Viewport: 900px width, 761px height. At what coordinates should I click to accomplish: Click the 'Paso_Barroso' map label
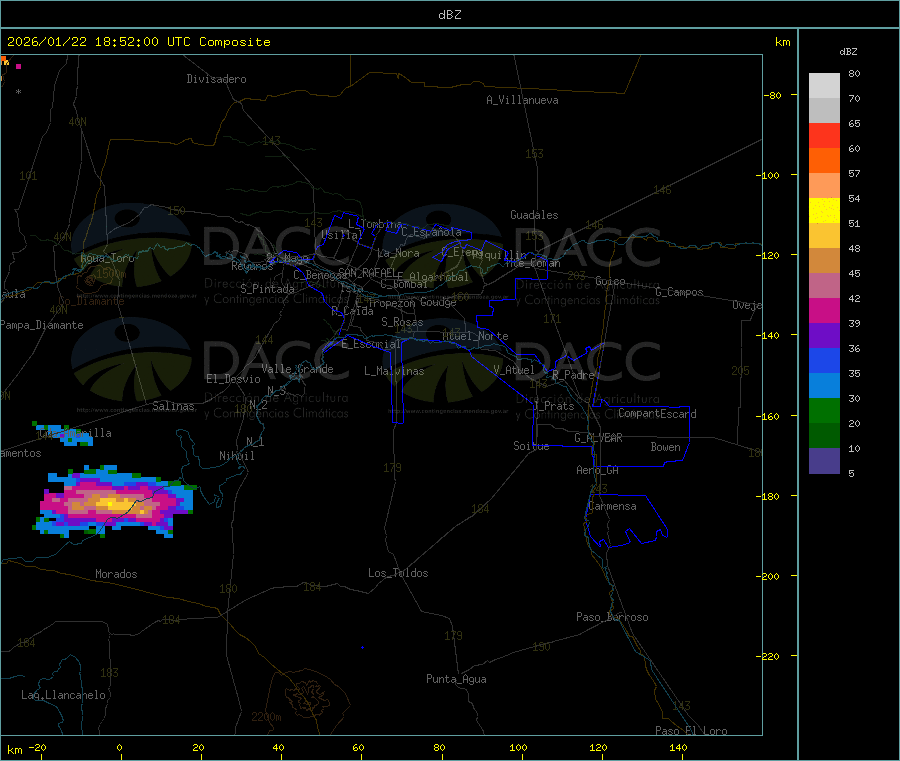(x=612, y=617)
